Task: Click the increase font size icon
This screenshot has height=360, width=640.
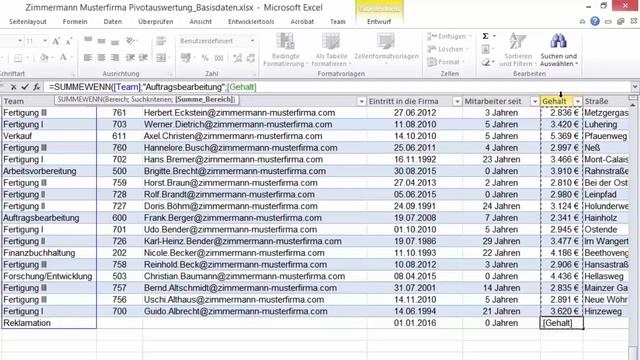Action: pyautogui.click(x=56, y=41)
